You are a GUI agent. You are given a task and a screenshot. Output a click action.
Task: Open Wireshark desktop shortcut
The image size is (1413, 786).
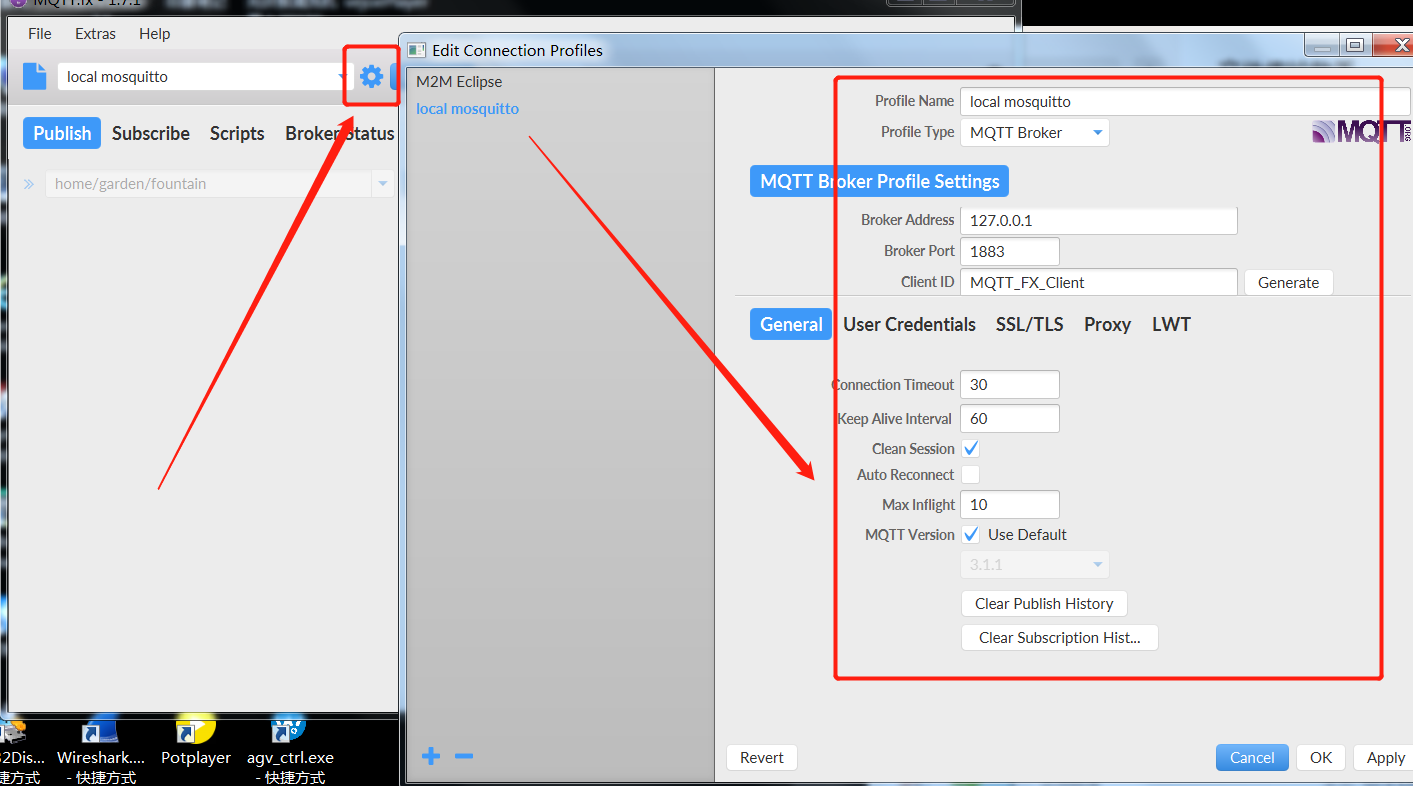(x=100, y=750)
